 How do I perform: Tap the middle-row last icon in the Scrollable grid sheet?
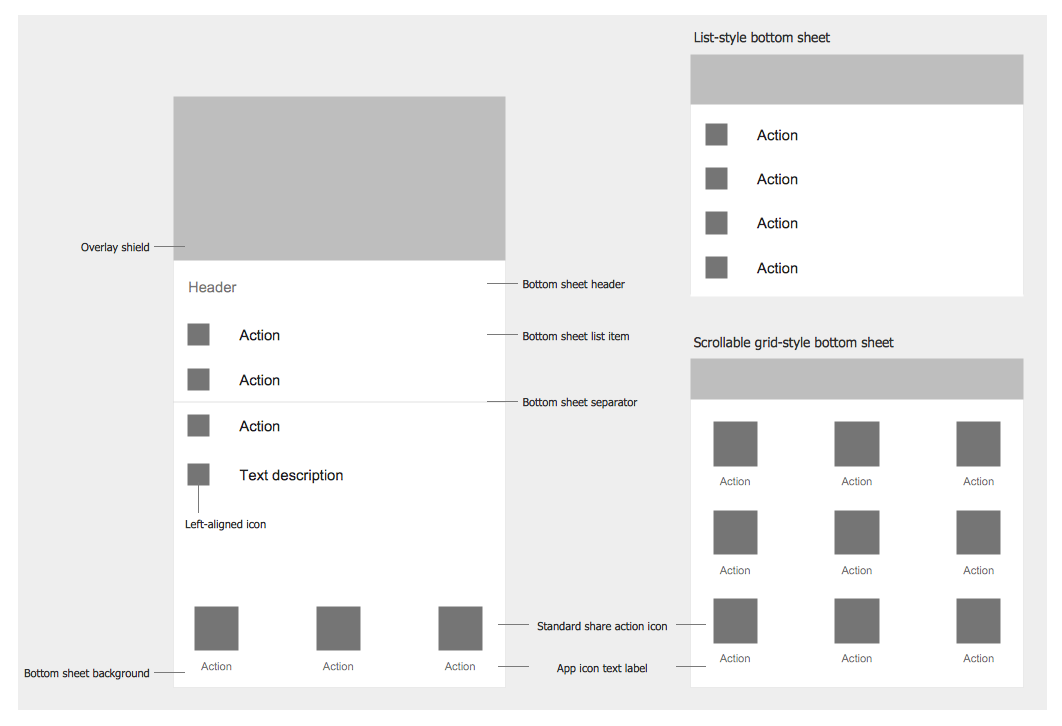978,532
